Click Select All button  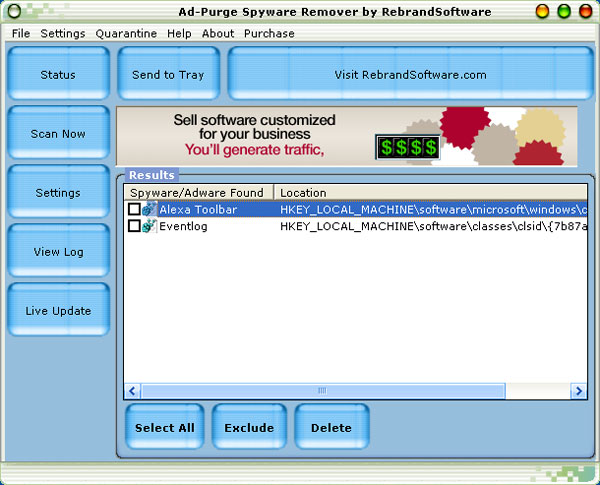165,426
